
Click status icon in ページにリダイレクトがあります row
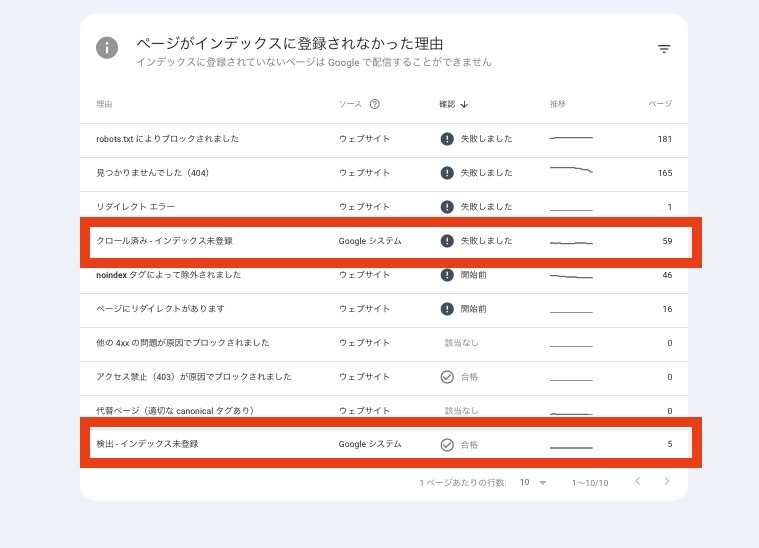point(447,309)
